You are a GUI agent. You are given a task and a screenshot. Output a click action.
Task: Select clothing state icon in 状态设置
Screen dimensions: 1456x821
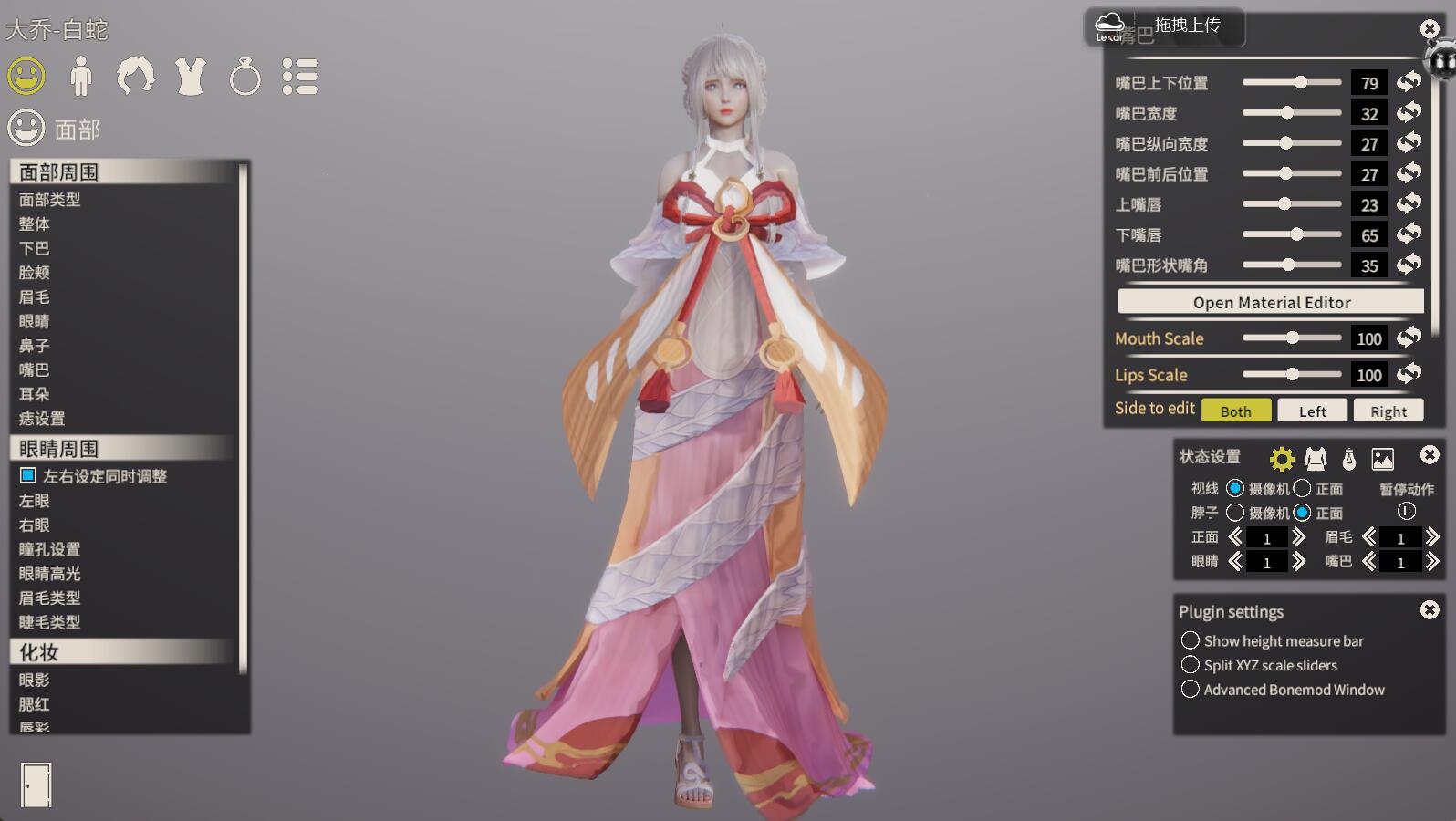pos(1316,458)
